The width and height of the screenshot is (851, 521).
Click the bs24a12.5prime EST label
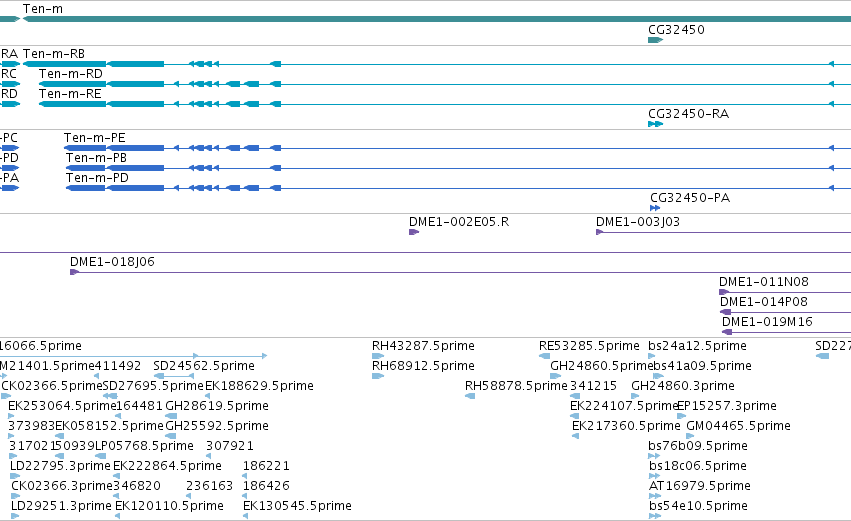click(x=697, y=346)
